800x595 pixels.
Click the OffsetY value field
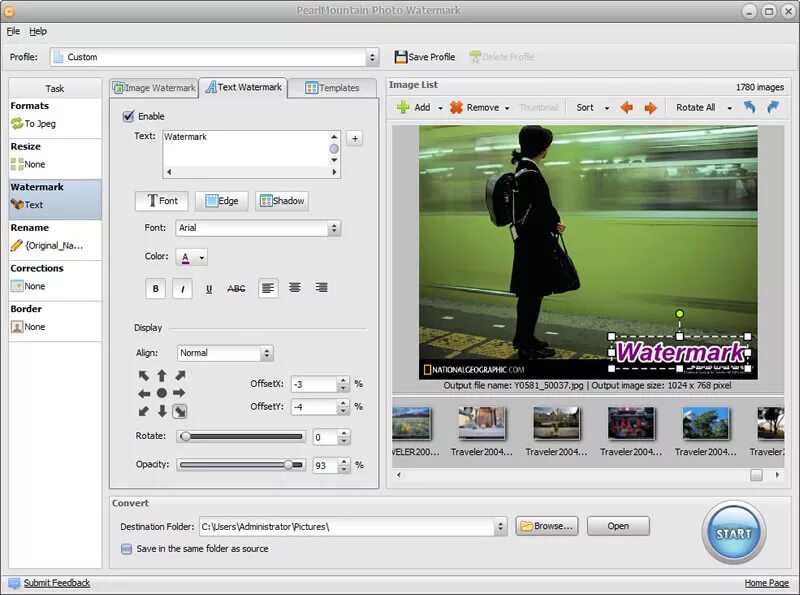(314, 407)
